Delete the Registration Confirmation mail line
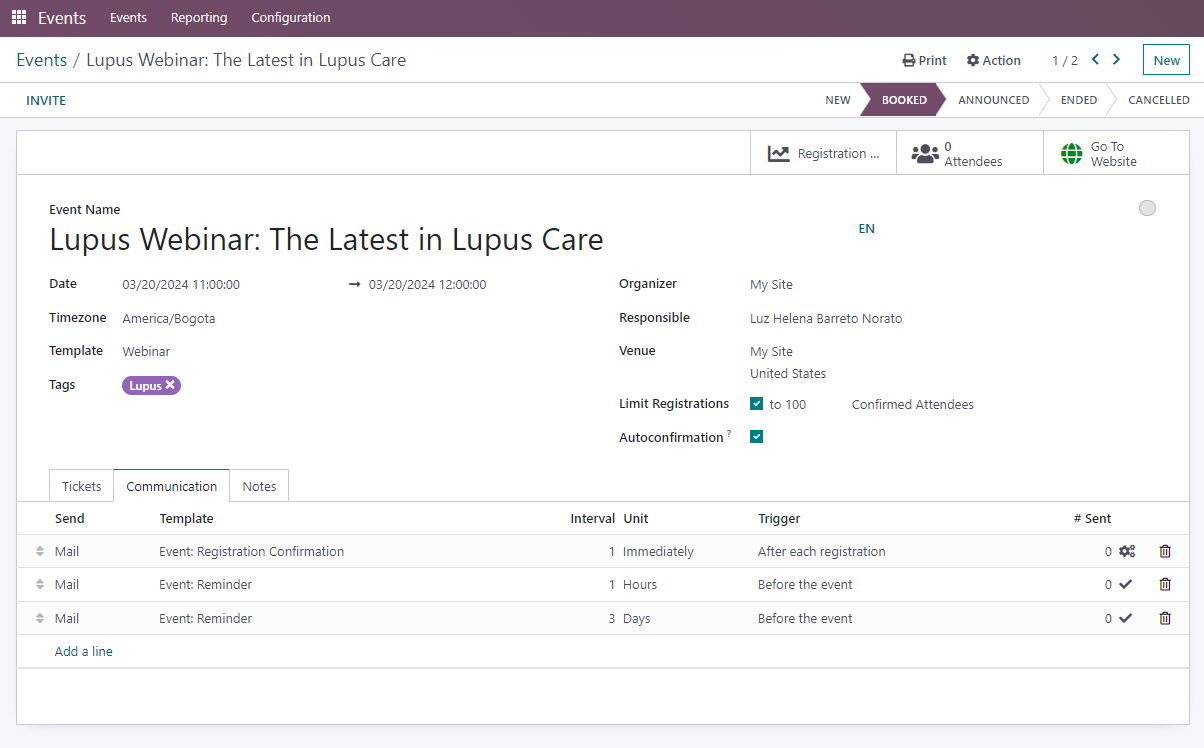Screen dimensions: 1204x748 pyautogui.click(x=1165, y=552)
